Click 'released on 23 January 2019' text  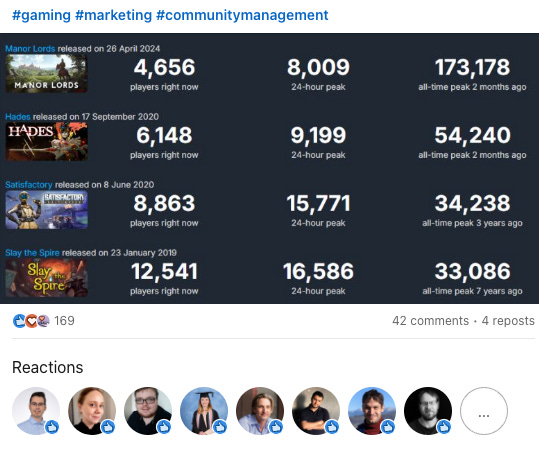click(119, 253)
